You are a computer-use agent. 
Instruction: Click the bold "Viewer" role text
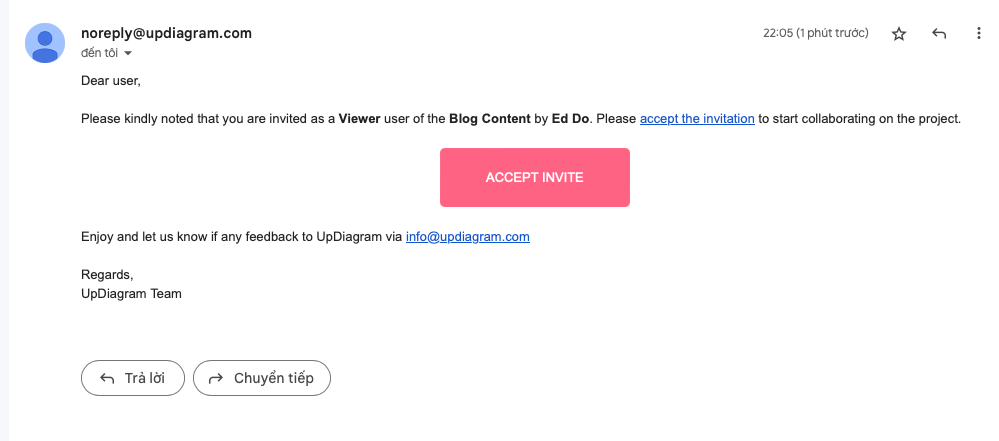click(359, 119)
